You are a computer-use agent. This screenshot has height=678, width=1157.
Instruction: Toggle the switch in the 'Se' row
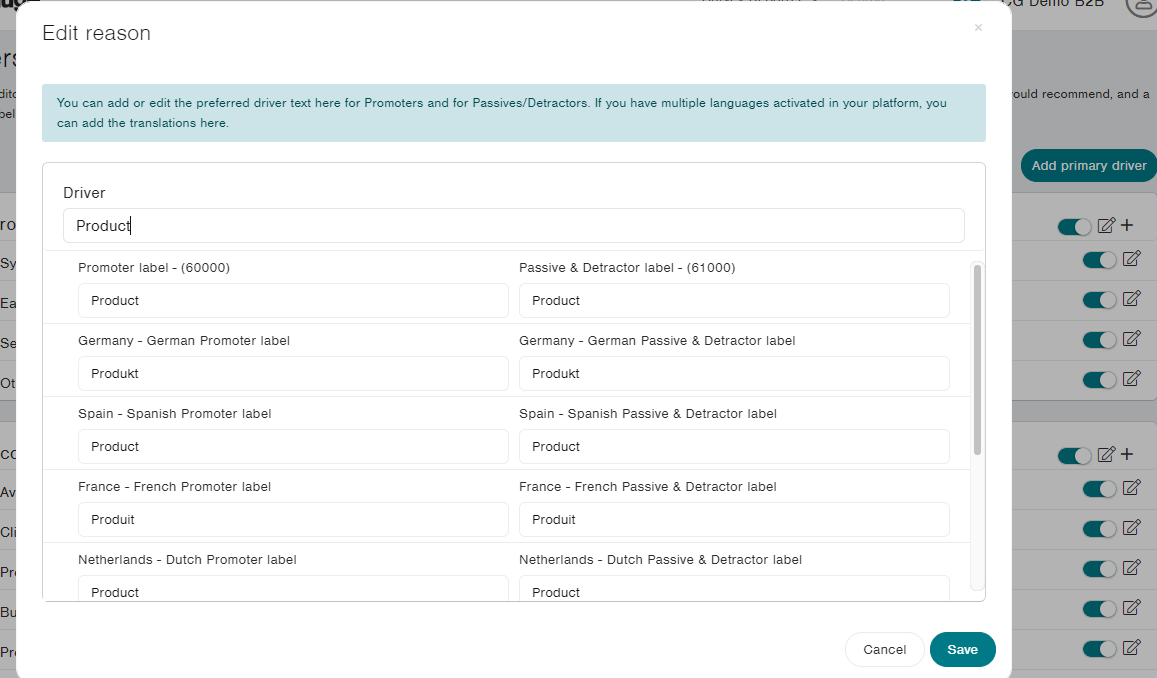click(1099, 340)
